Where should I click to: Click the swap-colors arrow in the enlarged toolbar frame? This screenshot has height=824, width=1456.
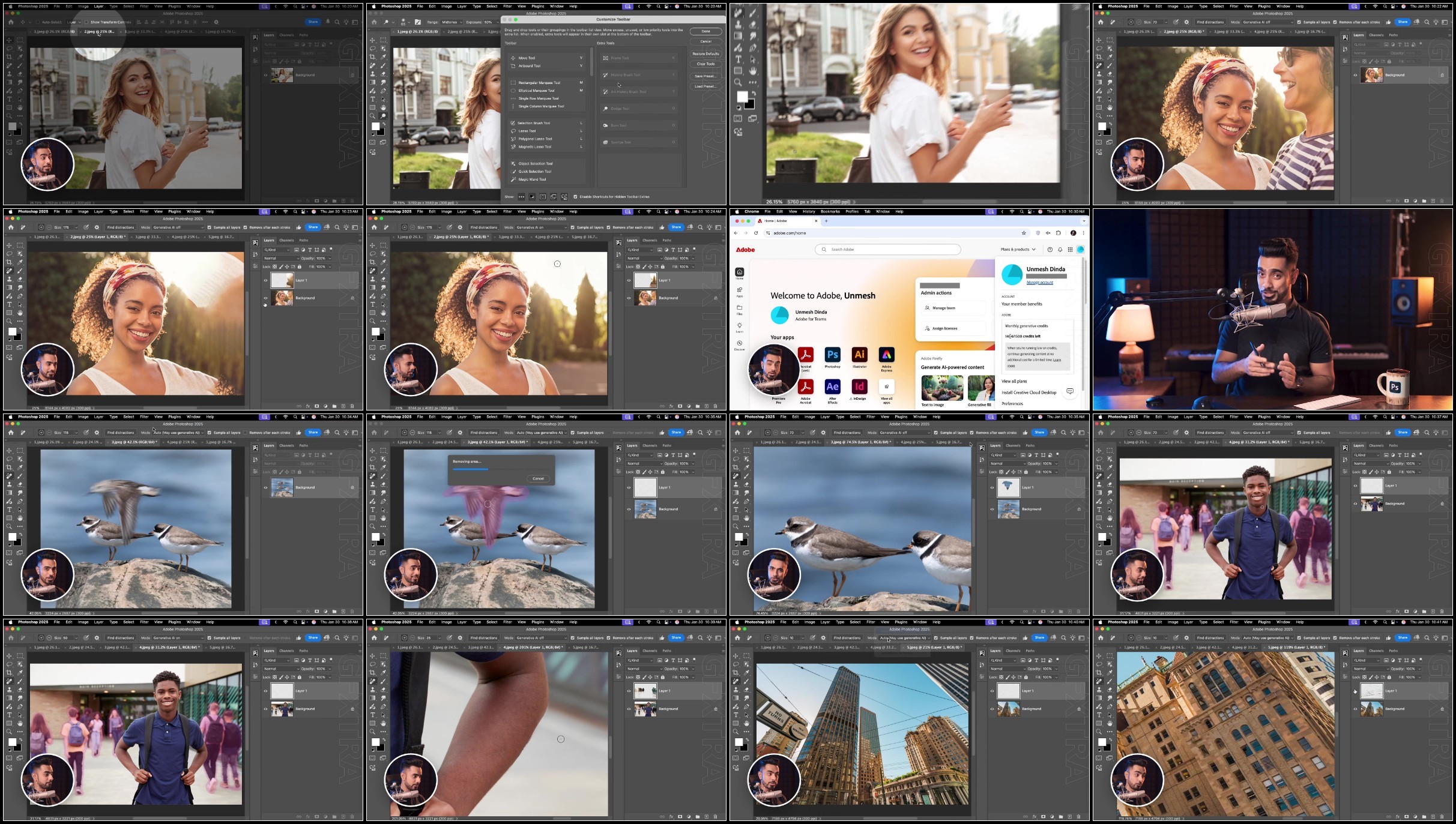(754, 94)
